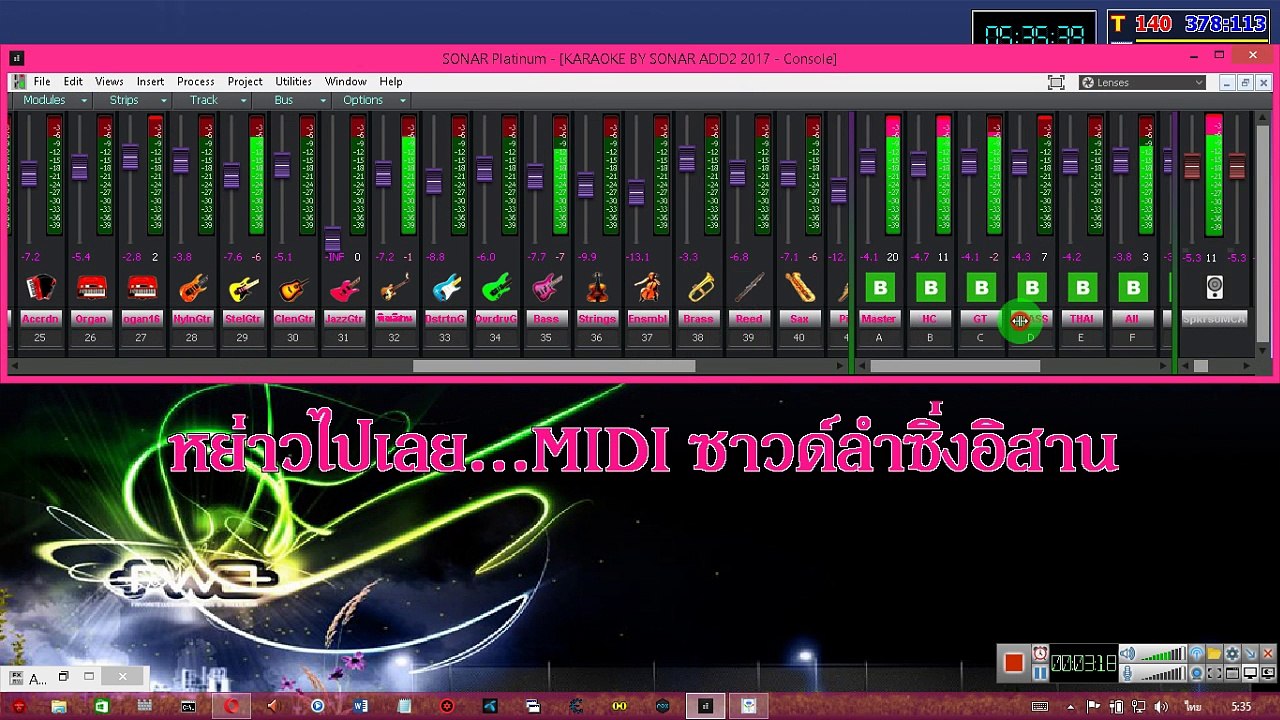Toggle the recorder live streaming broadcast icon
Viewport: 1280px width, 720px height.
tap(1197, 653)
